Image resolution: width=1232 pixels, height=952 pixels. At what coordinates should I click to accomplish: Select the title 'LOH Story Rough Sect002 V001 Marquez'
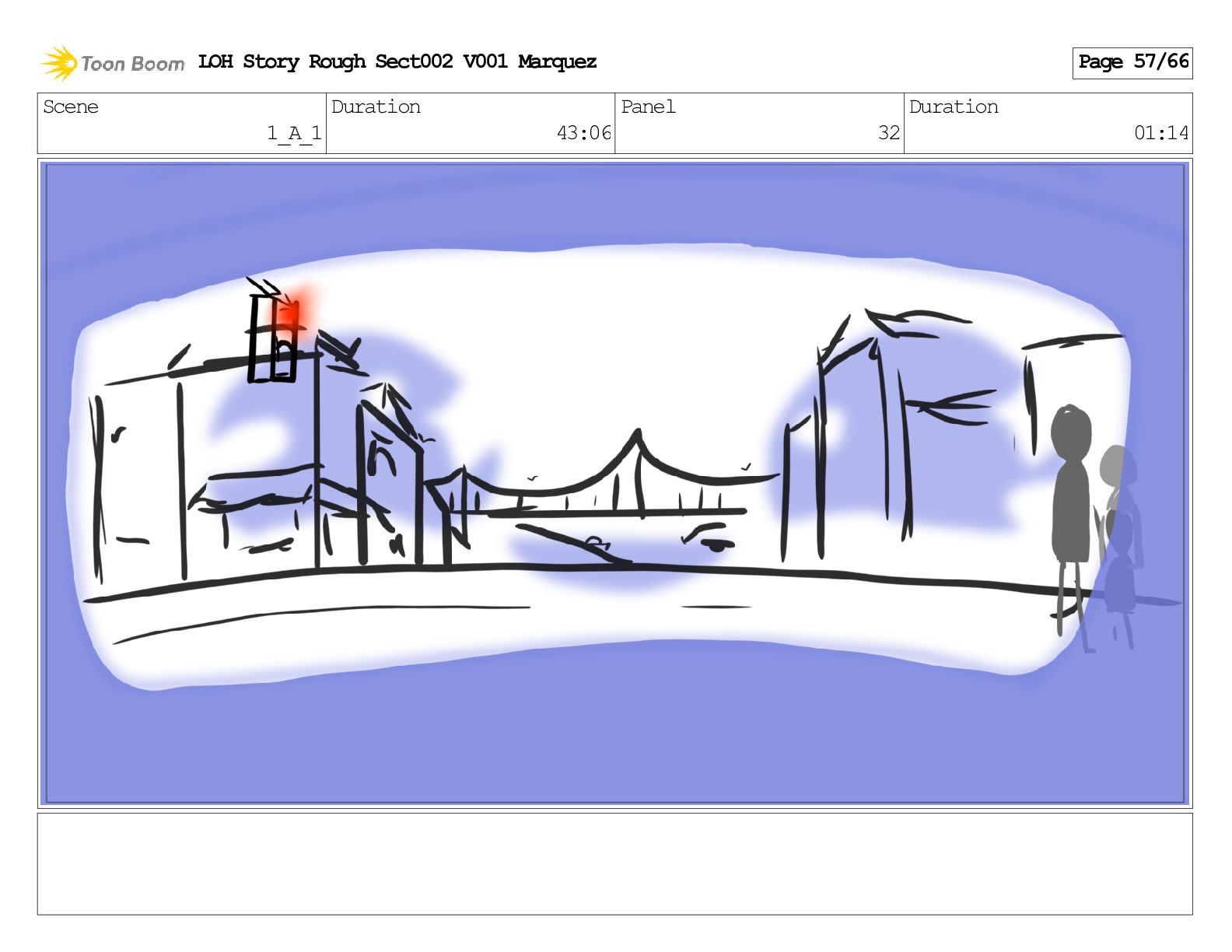point(397,61)
